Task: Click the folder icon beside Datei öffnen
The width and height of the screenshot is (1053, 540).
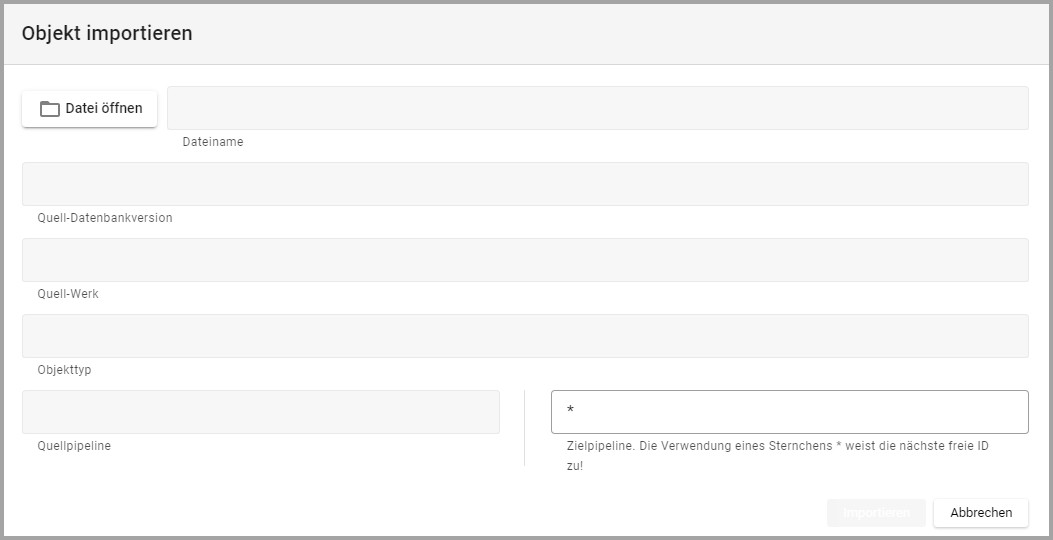Action: (50, 109)
